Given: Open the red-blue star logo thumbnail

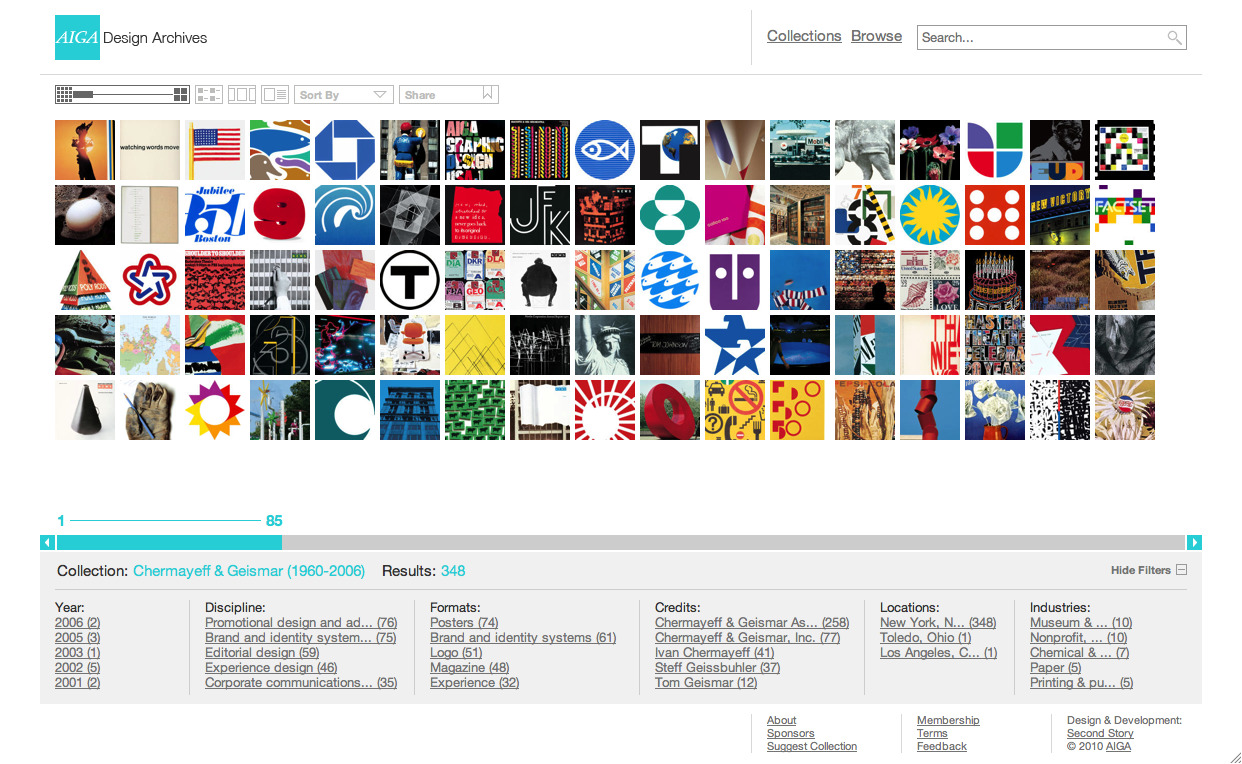Looking at the screenshot, I should pyautogui.click(x=150, y=280).
